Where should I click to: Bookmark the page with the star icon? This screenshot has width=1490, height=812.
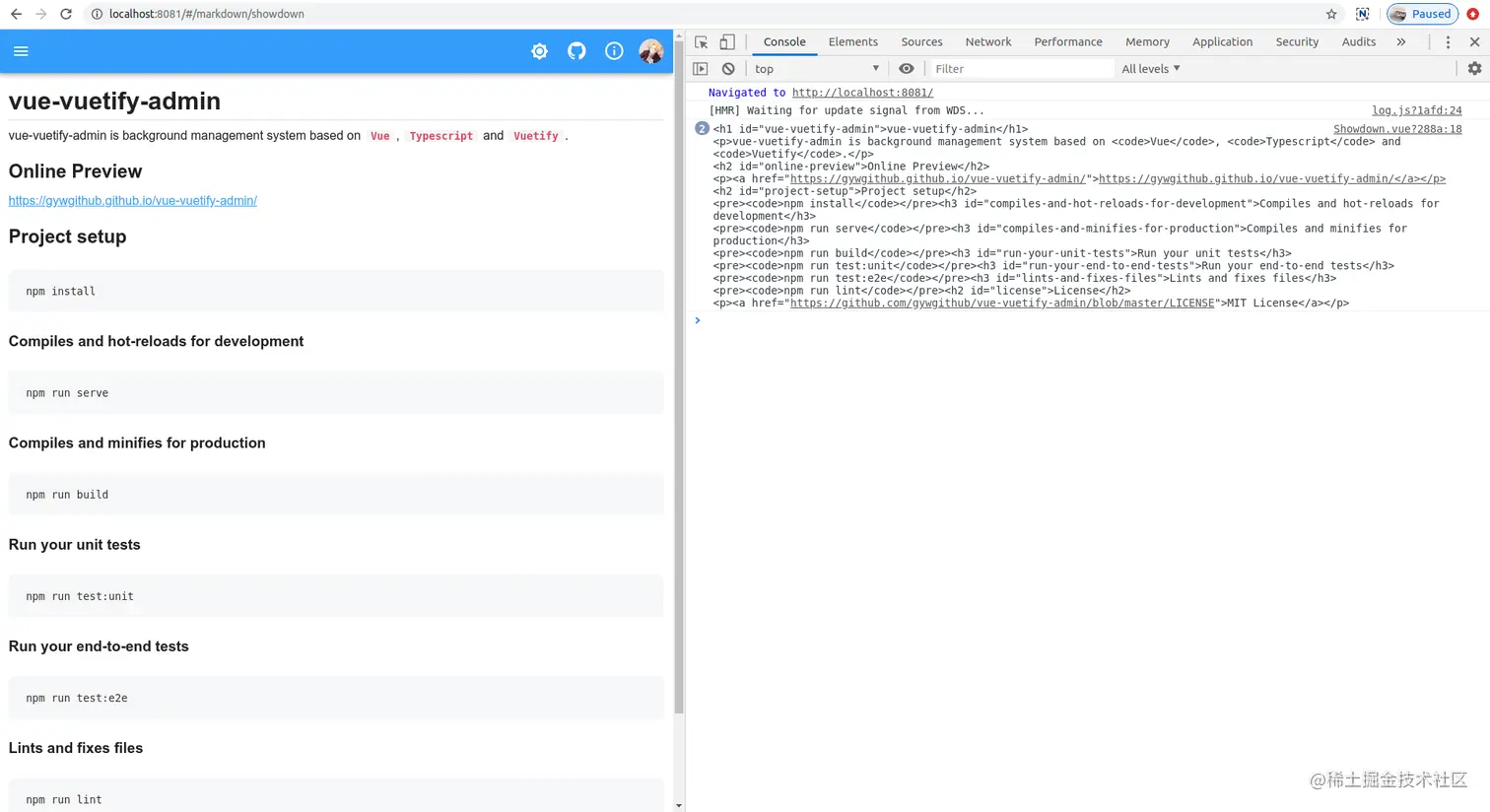[1331, 14]
